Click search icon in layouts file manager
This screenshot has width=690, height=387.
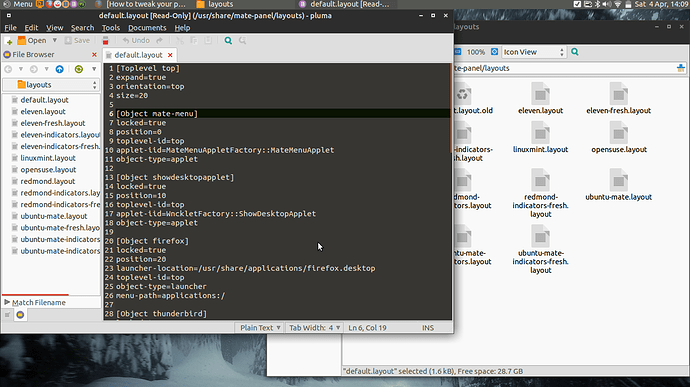point(575,52)
